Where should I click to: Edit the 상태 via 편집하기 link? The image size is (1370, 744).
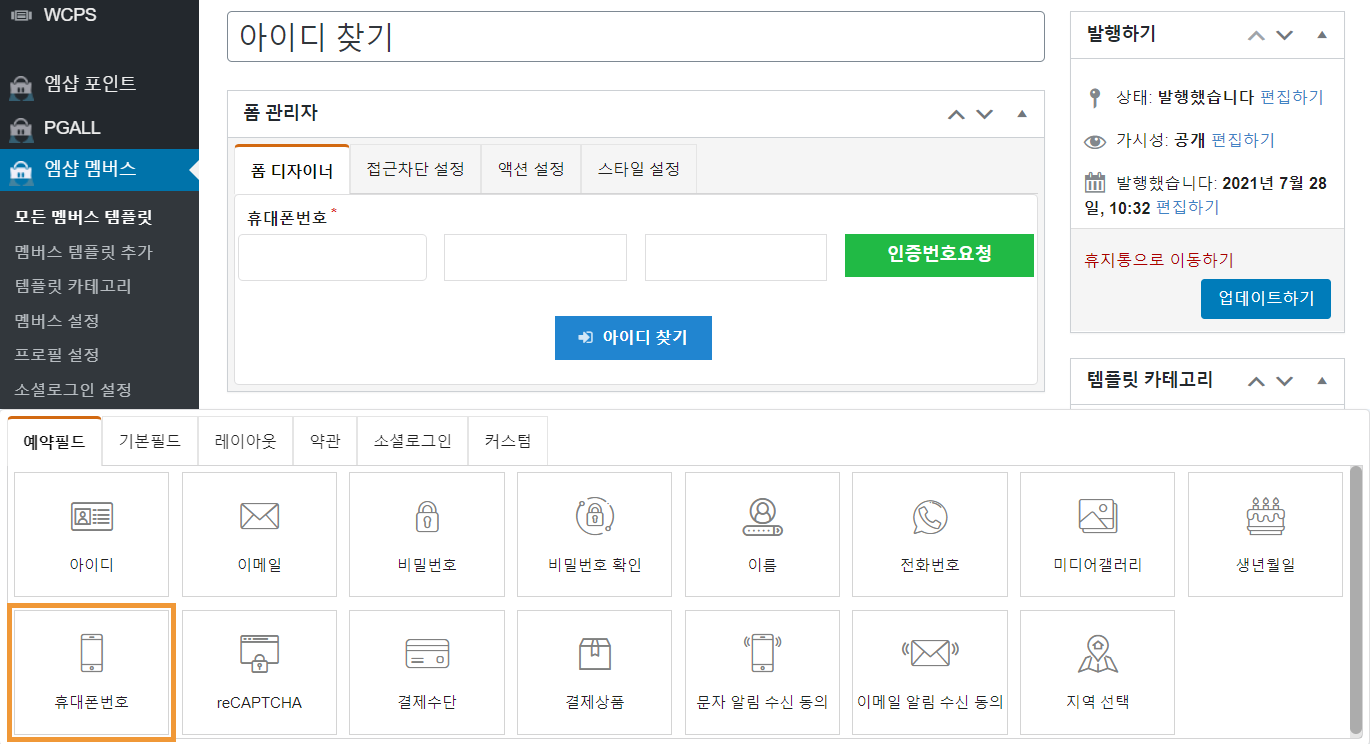click(1291, 97)
